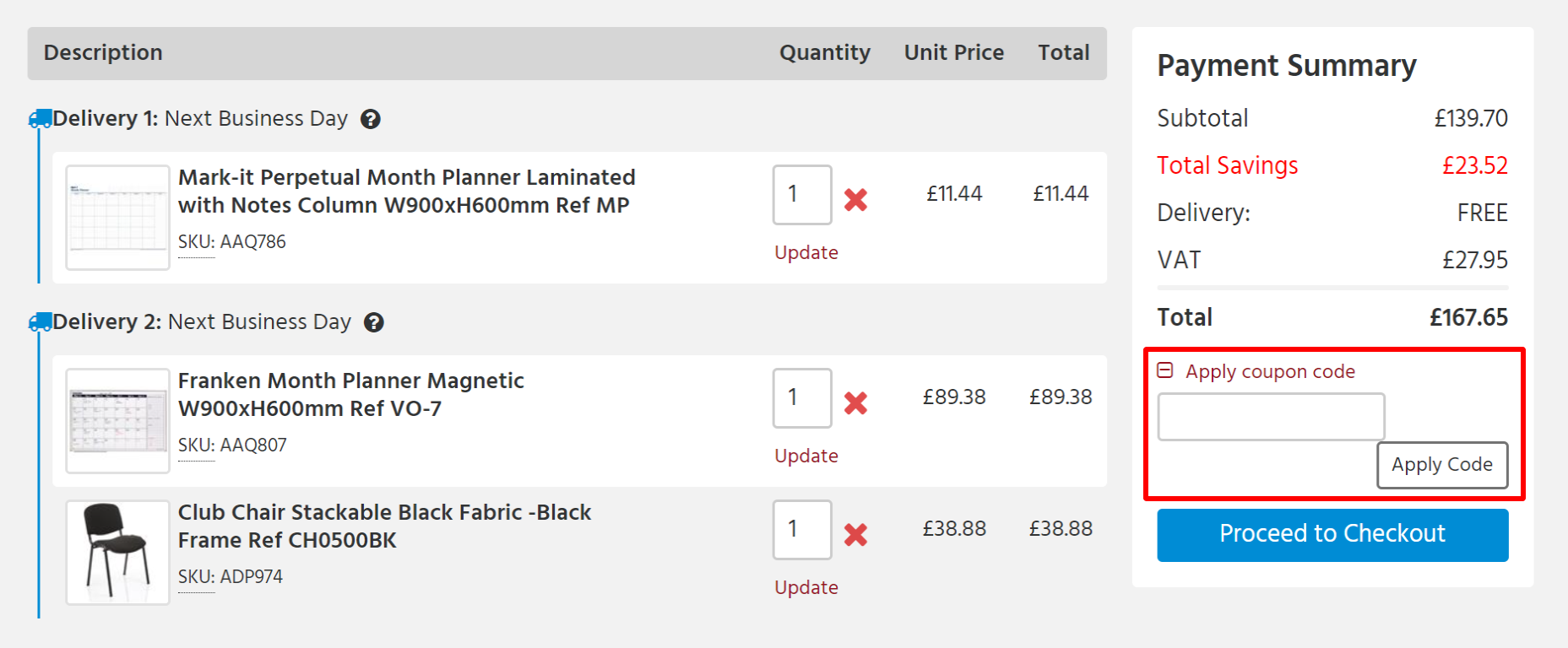Click the Delivery 2 truck icon
The height and width of the screenshot is (648, 1568).
click(40, 321)
